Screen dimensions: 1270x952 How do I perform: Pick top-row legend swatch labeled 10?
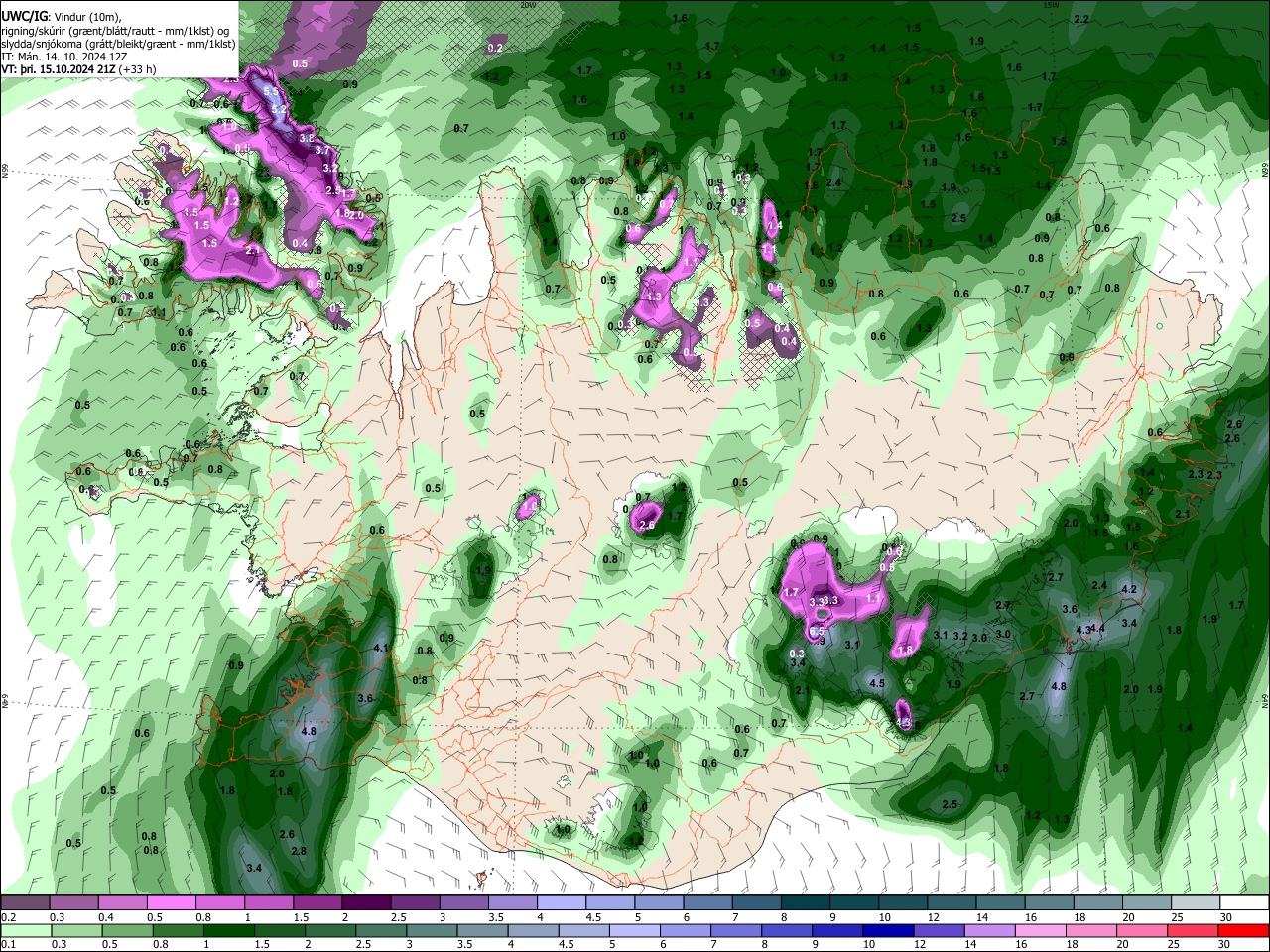[903, 903]
